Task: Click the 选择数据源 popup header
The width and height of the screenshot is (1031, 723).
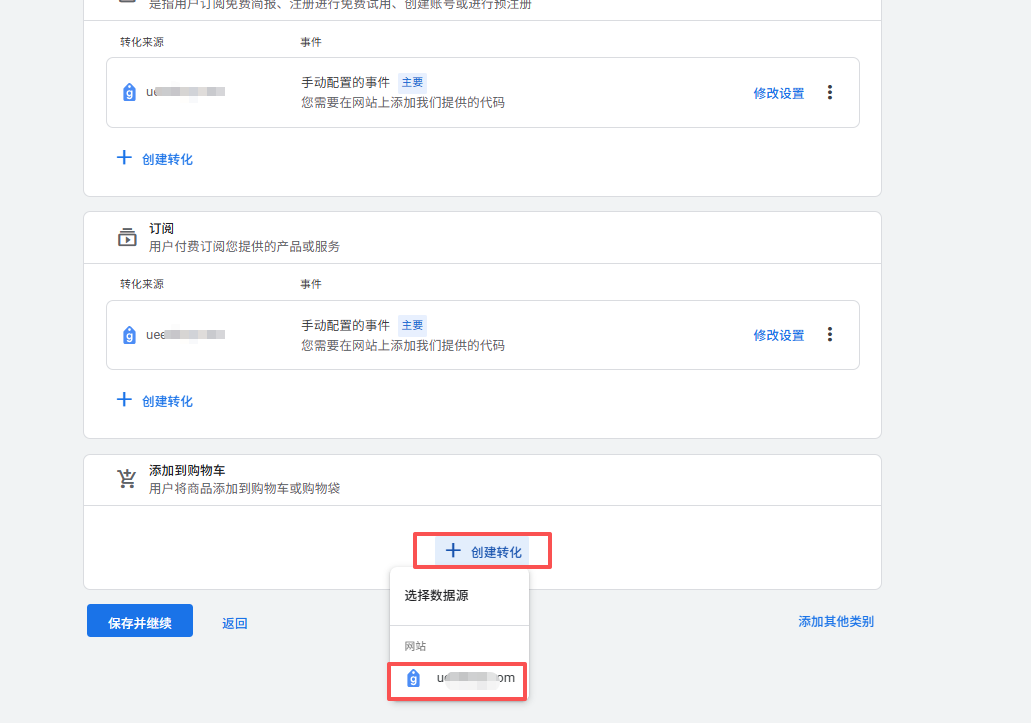Action: point(436,596)
